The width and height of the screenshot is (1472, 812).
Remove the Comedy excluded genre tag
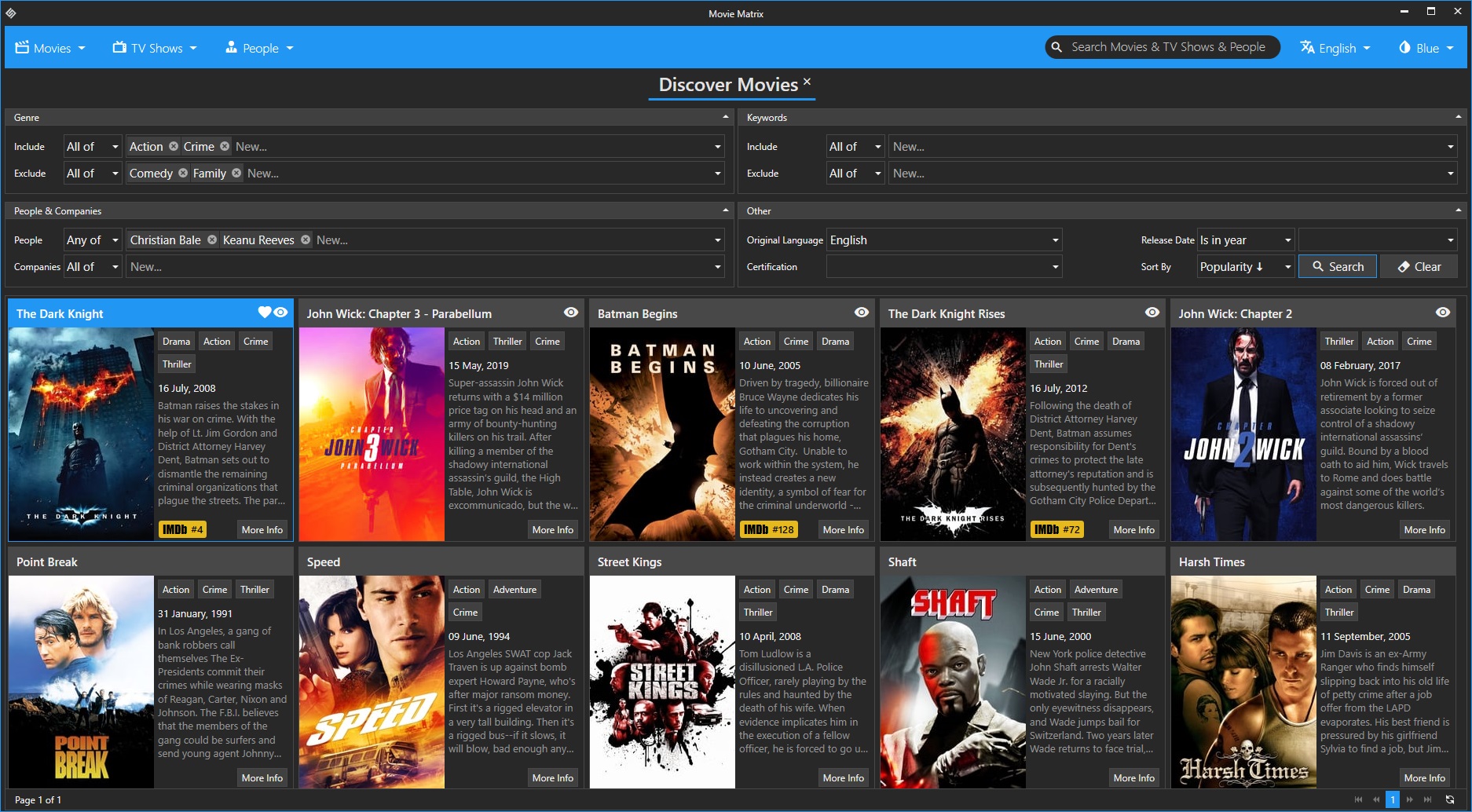click(183, 173)
